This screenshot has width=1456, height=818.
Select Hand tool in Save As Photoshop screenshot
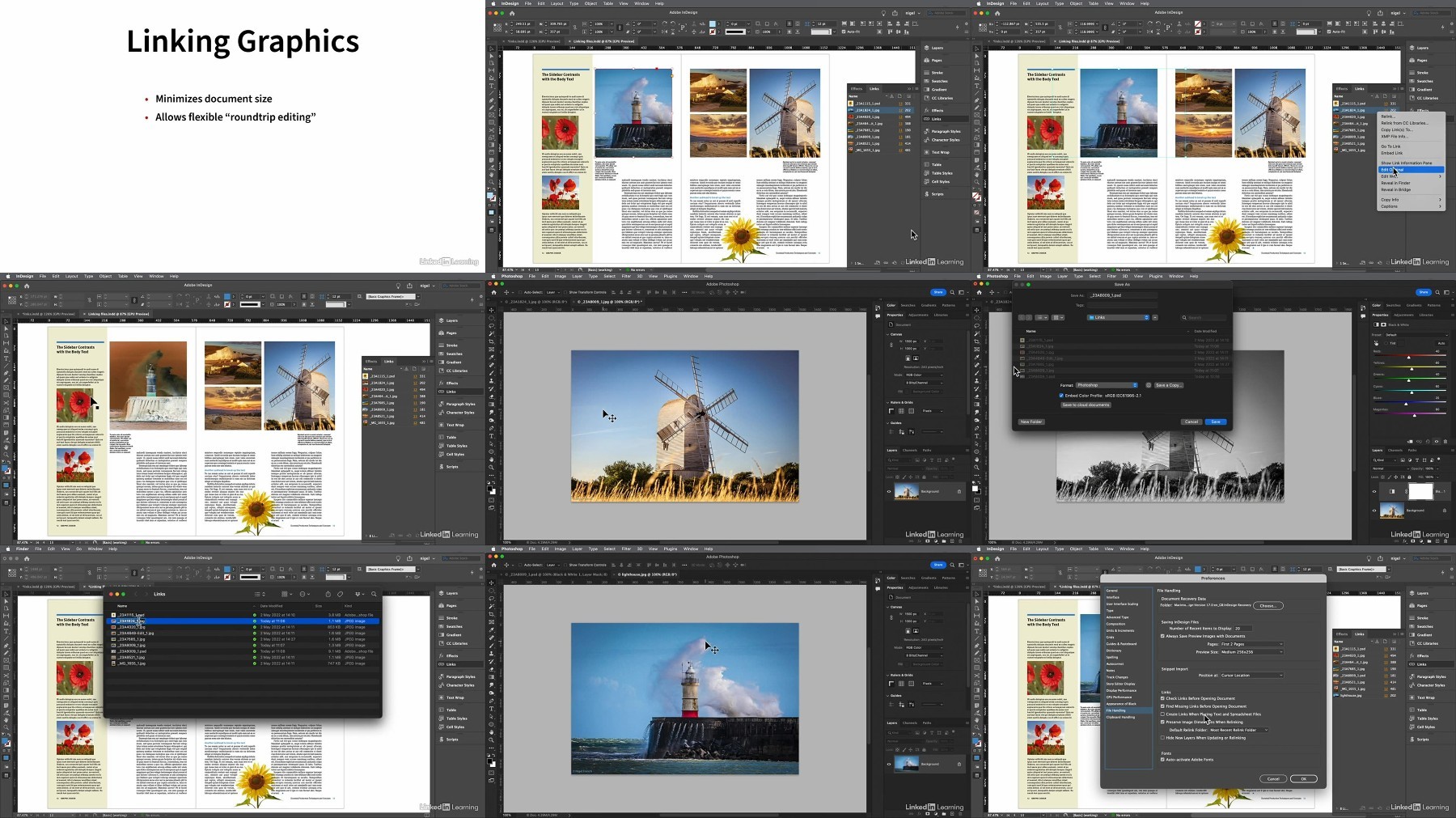(x=976, y=460)
